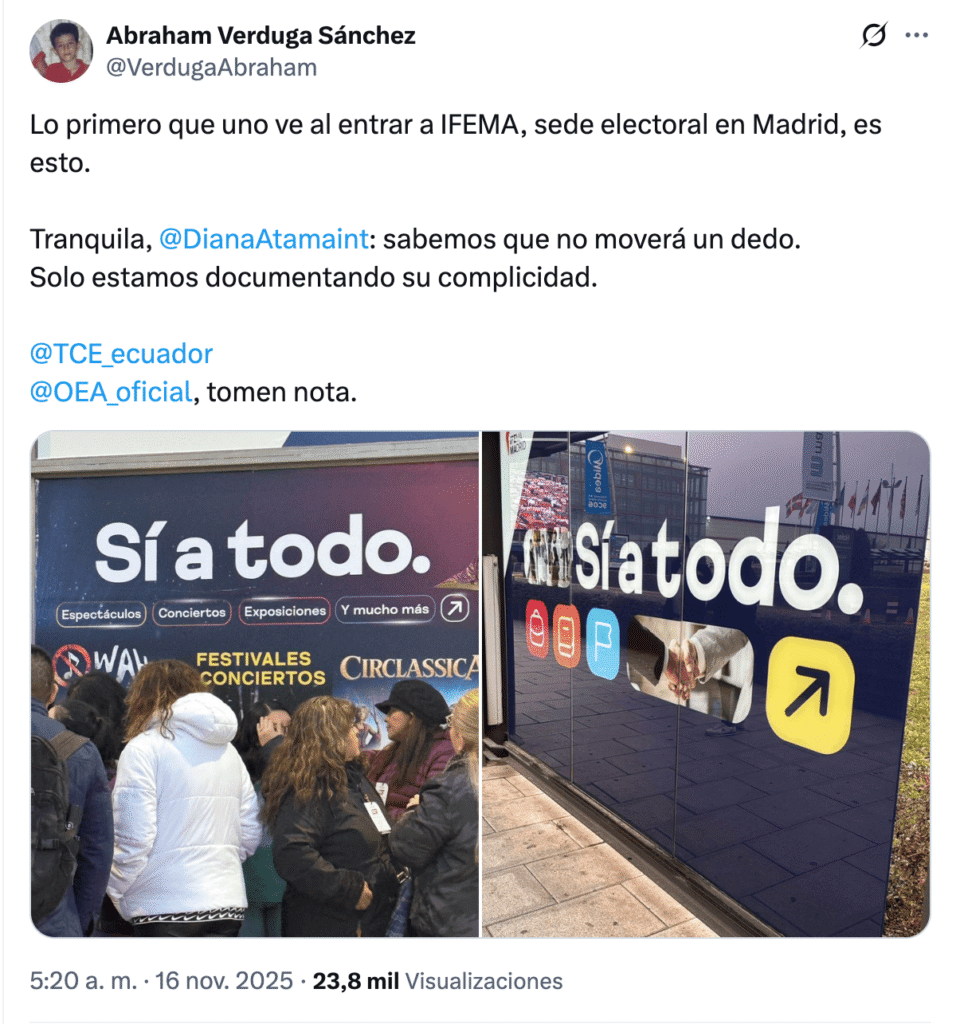The height and width of the screenshot is (1024, 956).
Task: Open the Grok action icon
Action: [x=874, y=35]
